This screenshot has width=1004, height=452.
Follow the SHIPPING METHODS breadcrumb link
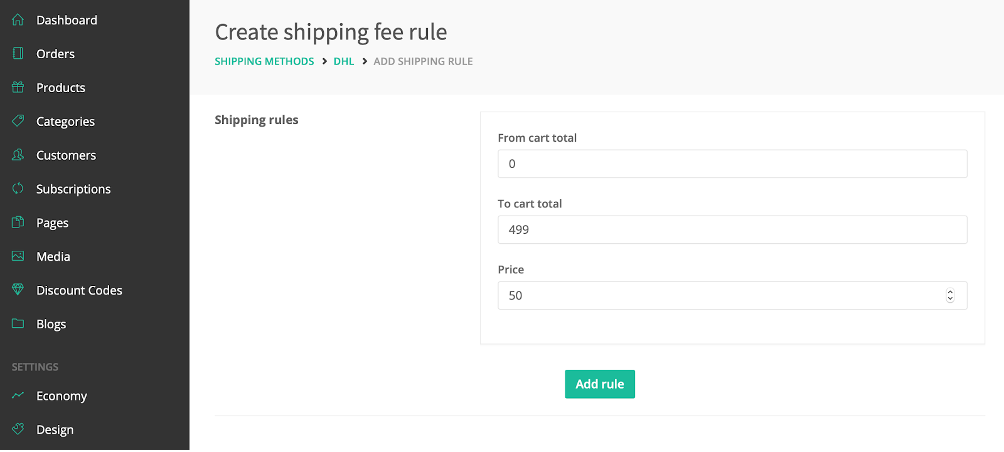coord(264,61)
